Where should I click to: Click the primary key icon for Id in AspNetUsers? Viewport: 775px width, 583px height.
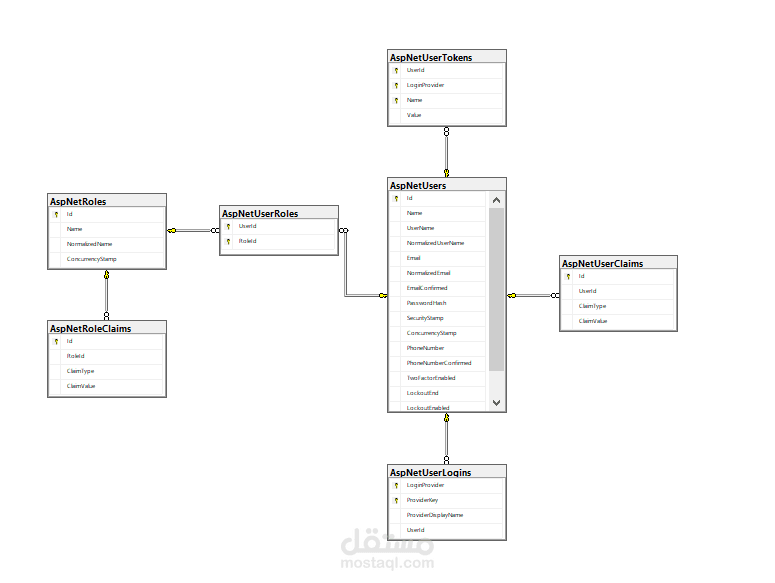pos(396,199)
